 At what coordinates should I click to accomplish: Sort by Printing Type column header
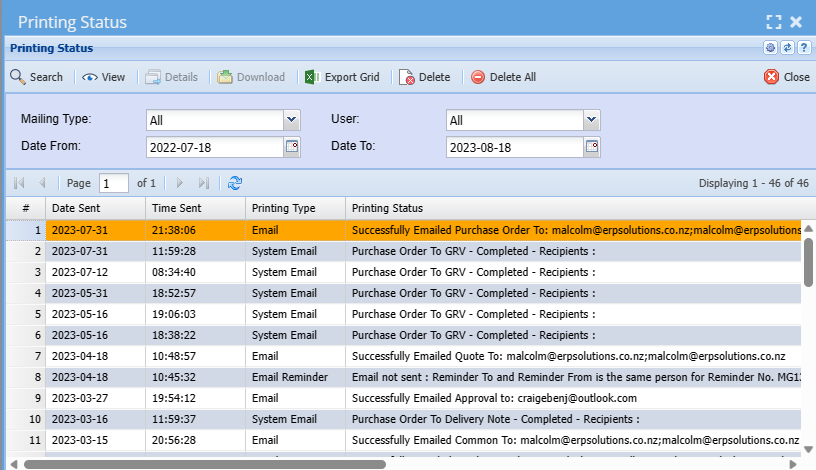[295, 208]
